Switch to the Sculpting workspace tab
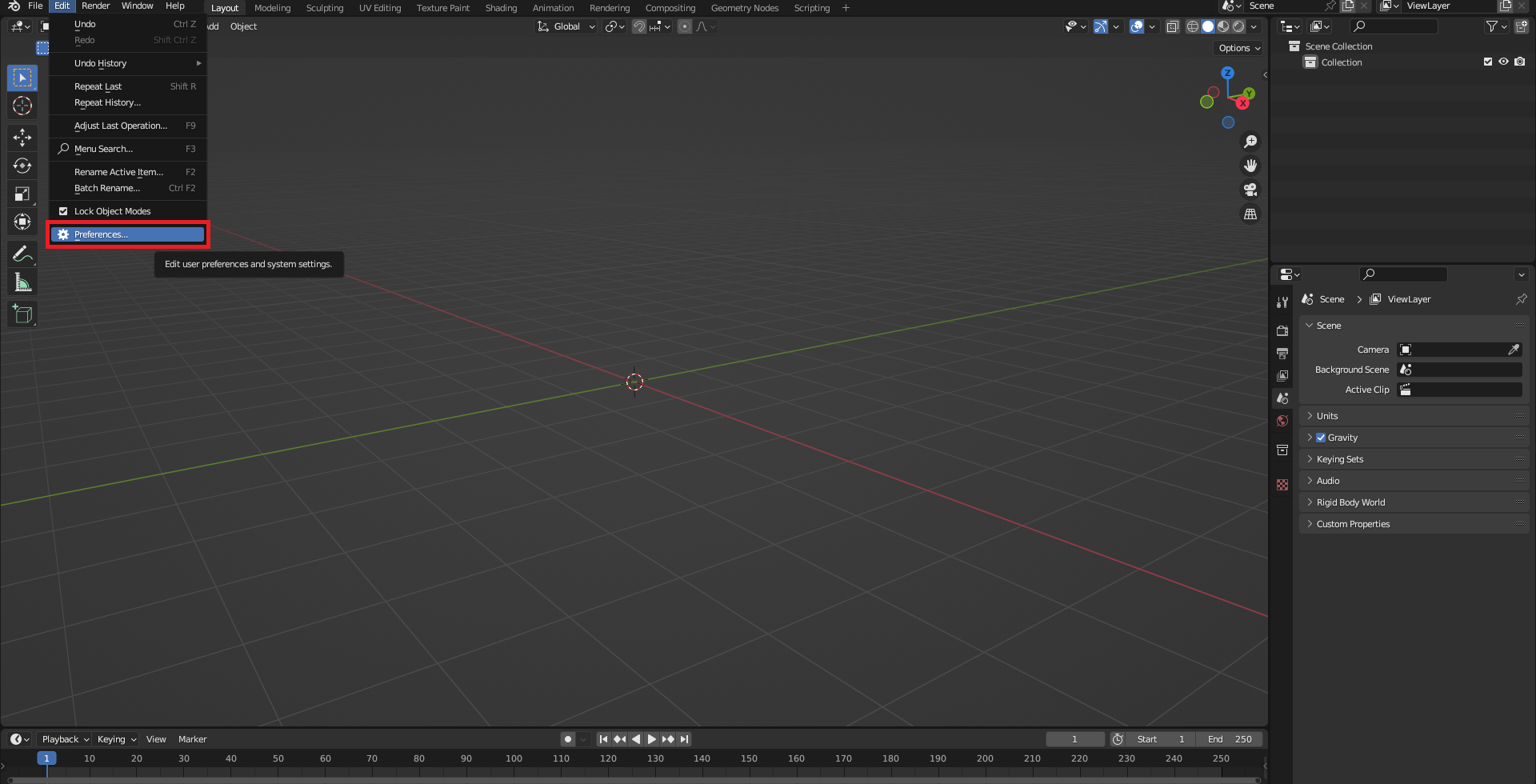The width and height of the screenshot is (1536, 784). click(324, 8)
